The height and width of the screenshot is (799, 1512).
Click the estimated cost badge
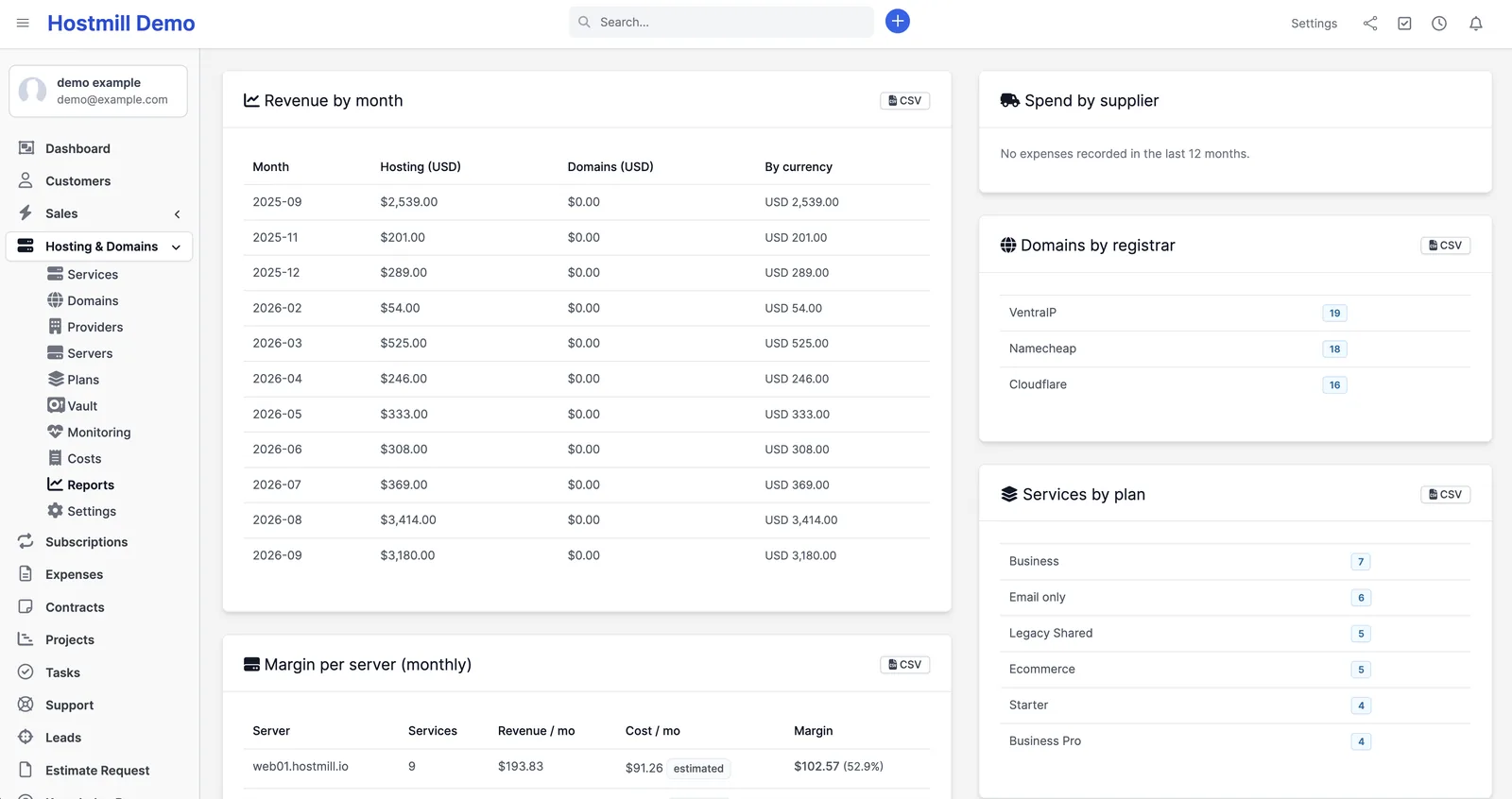[x=698, y=768]
